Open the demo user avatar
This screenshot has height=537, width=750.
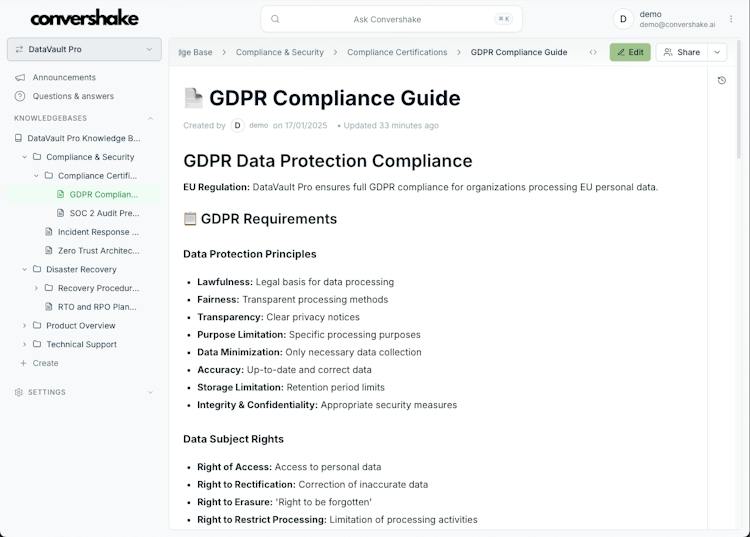(623, 19)
